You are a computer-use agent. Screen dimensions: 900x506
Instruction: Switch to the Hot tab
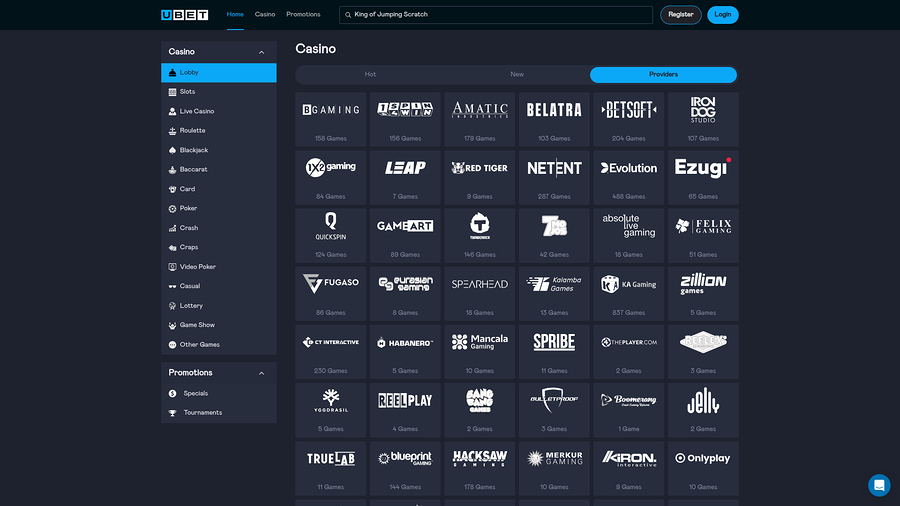point(370,75)
